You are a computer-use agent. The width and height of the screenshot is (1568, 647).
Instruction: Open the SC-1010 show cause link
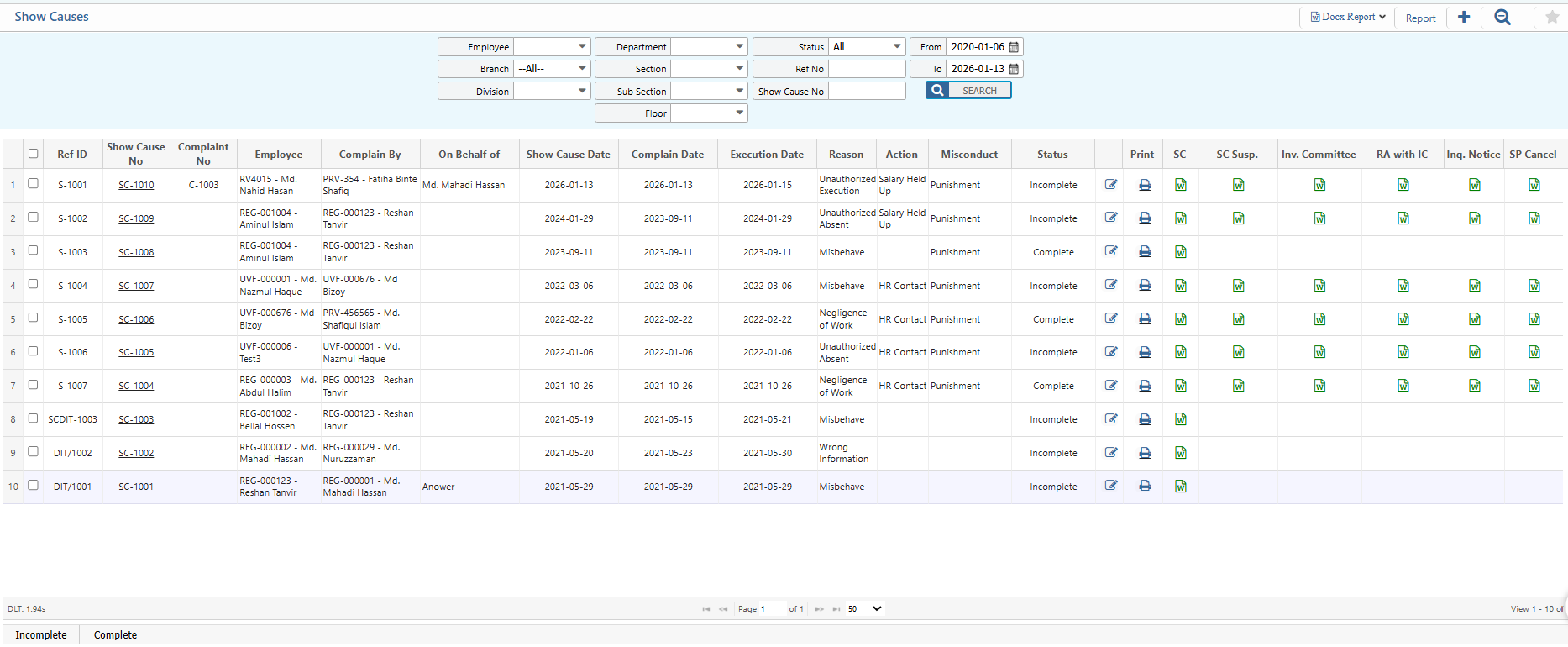(x=136, y=185)
